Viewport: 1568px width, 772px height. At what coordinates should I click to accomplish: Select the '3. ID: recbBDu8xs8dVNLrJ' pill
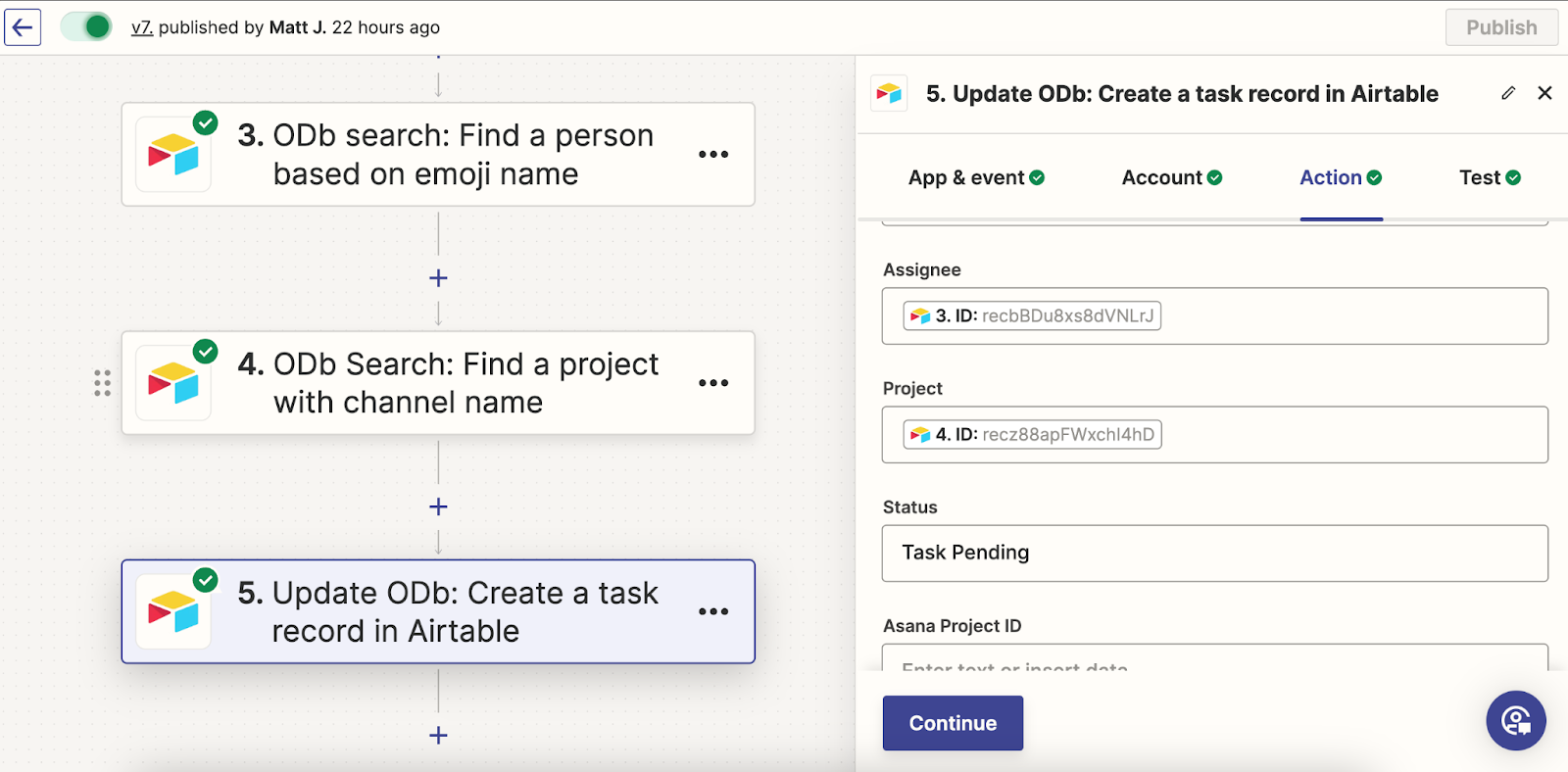[1032, 315]
